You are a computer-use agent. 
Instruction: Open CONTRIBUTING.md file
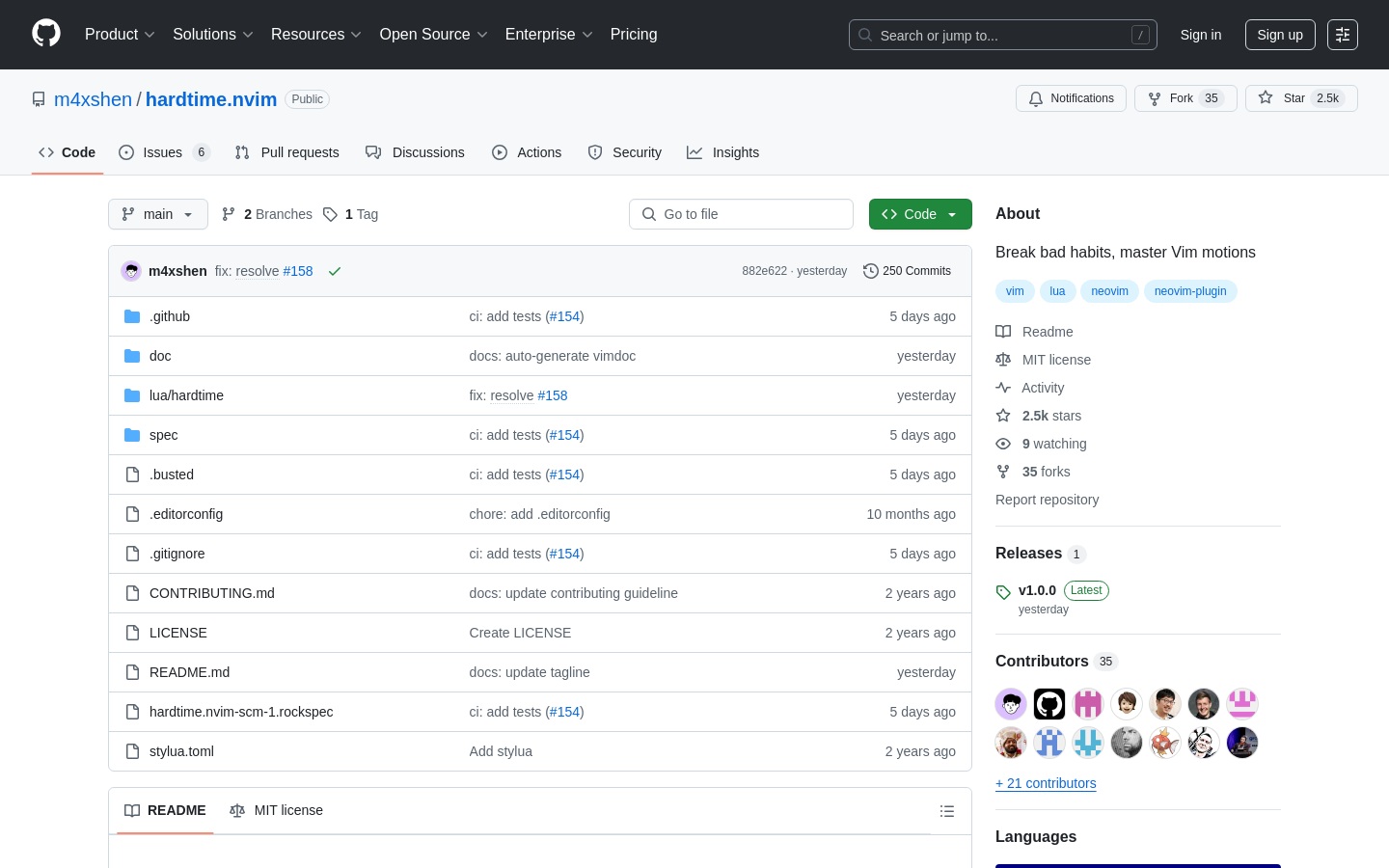coord(212,593)
